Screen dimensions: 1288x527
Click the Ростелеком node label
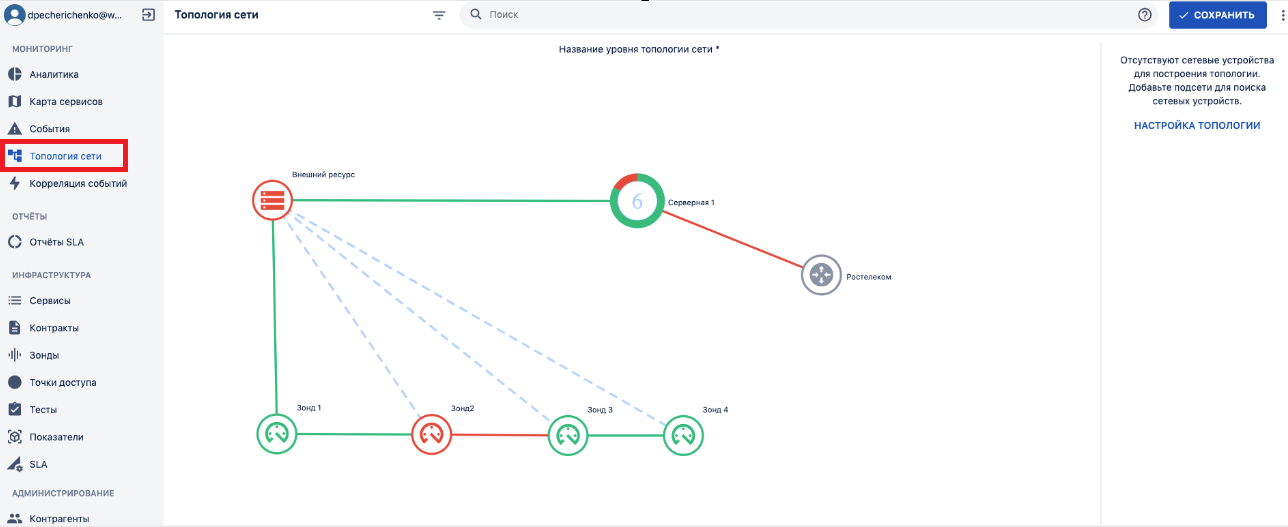pos(868,277)
